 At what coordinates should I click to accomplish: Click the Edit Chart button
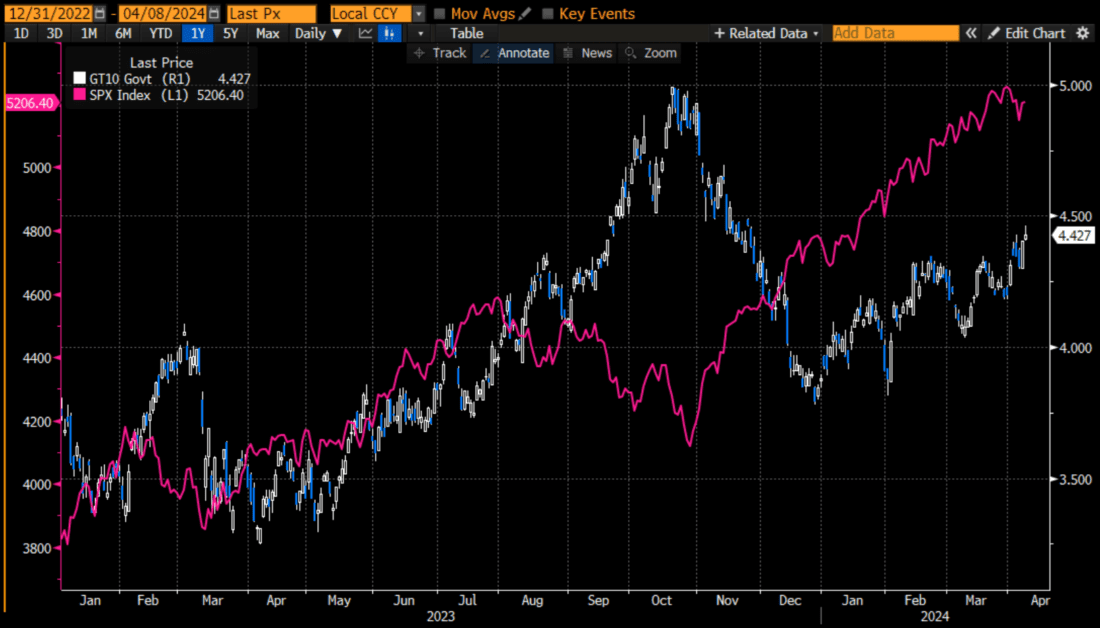1027,33
